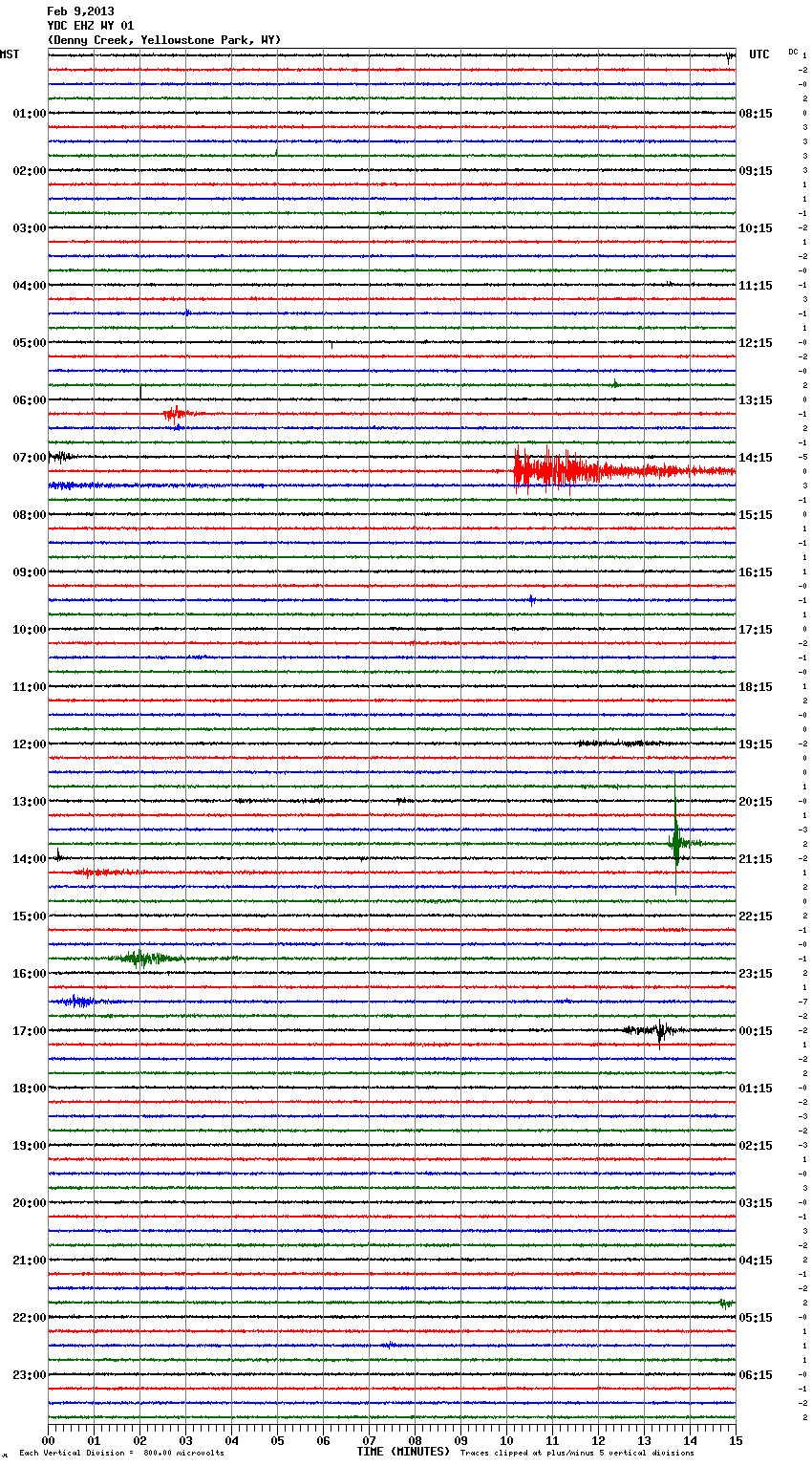Viewport: 812px width, 1466px height.
Task: Click the '03:15' UTC time label
Action: pos(756,1203)
